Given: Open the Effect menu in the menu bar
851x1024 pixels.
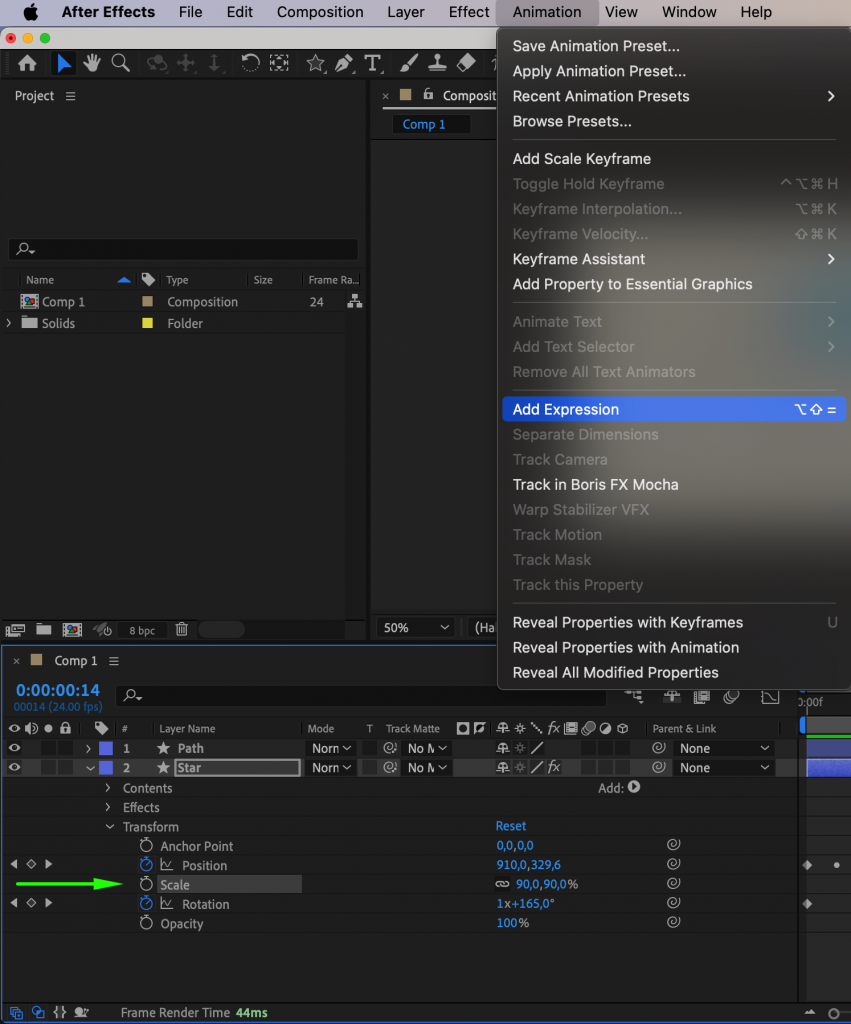Looking at the screenshot, I should coord(467,12).
